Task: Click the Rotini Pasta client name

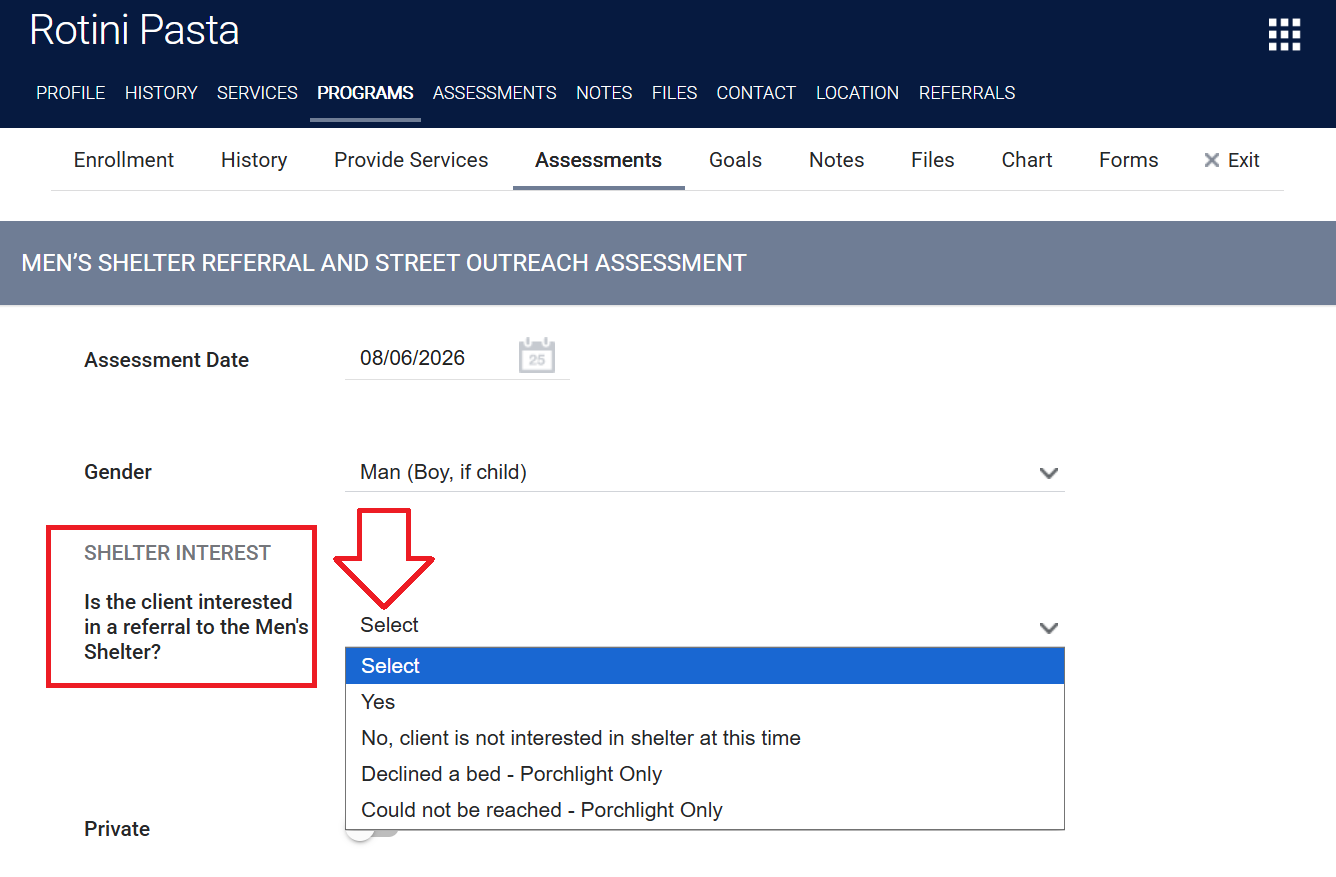Action: pos(134,30)
